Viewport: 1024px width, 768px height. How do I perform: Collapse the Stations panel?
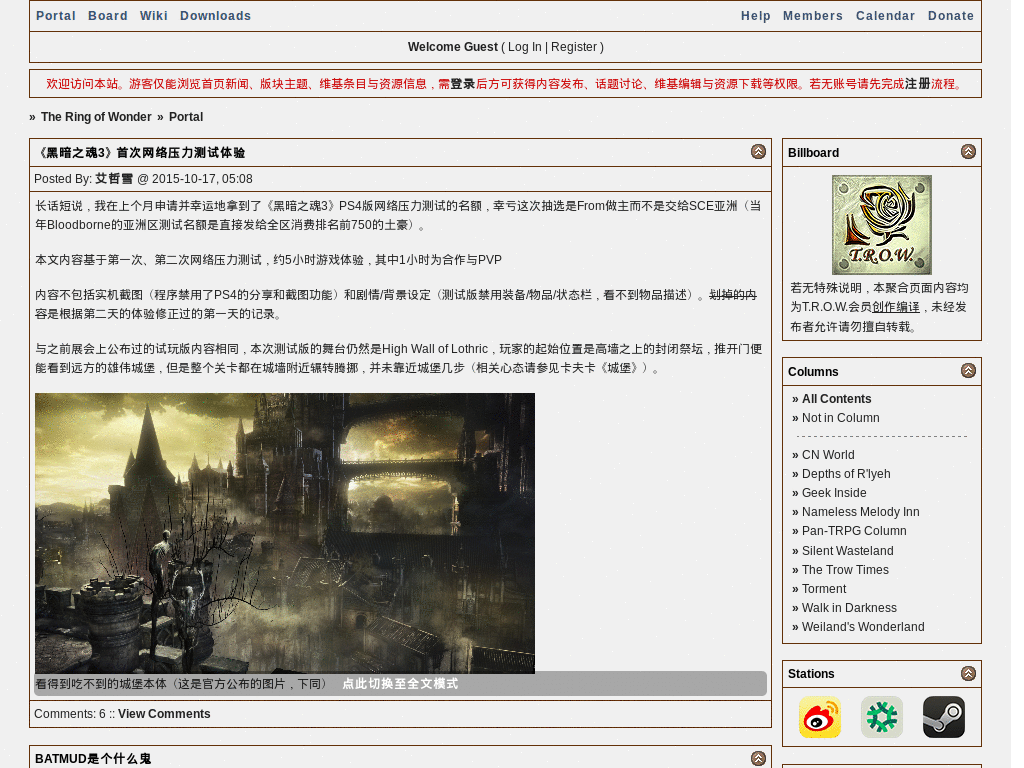point(968,674)
